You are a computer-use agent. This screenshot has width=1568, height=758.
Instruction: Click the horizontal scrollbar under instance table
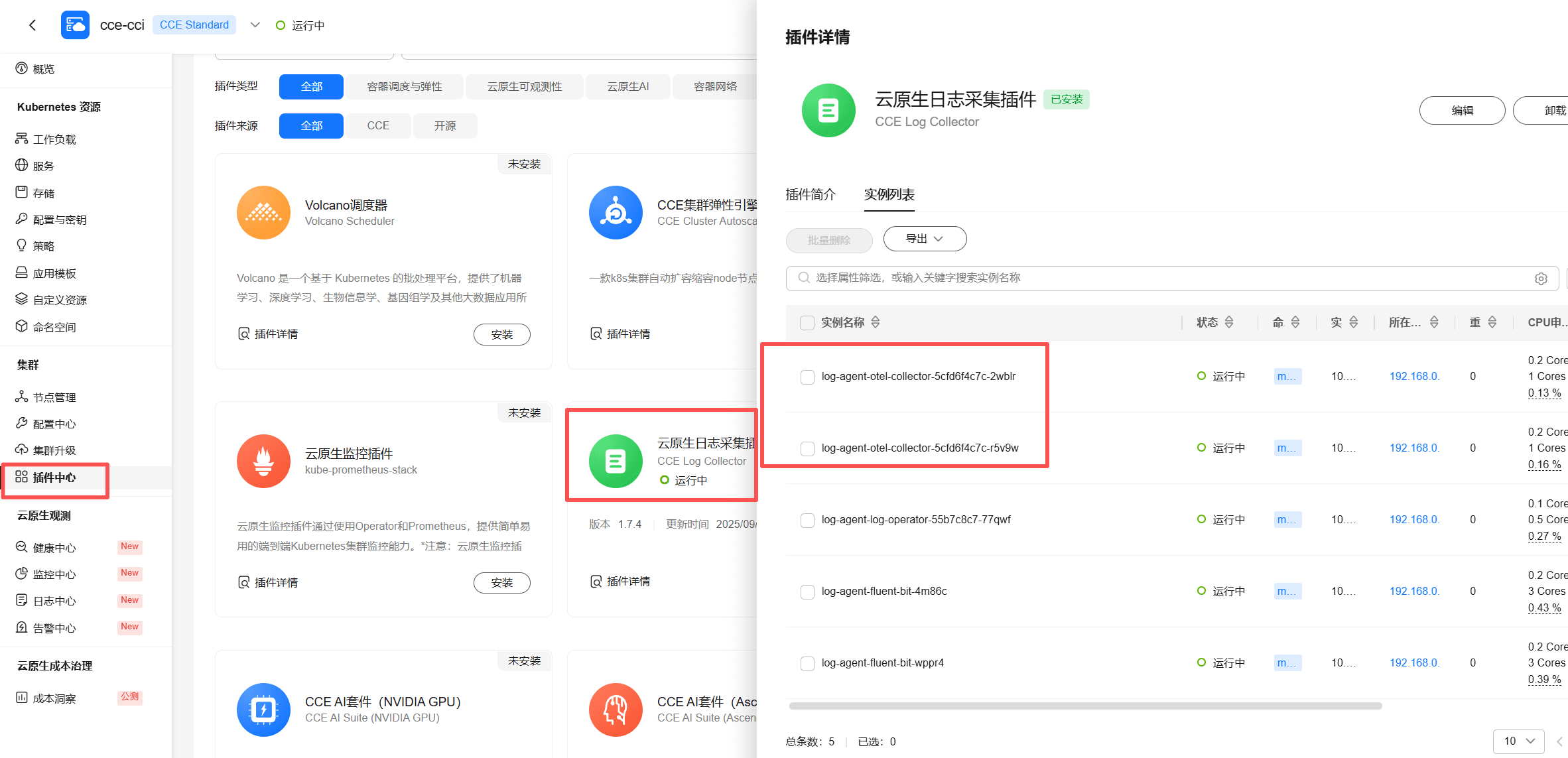tap(1085, 706)
